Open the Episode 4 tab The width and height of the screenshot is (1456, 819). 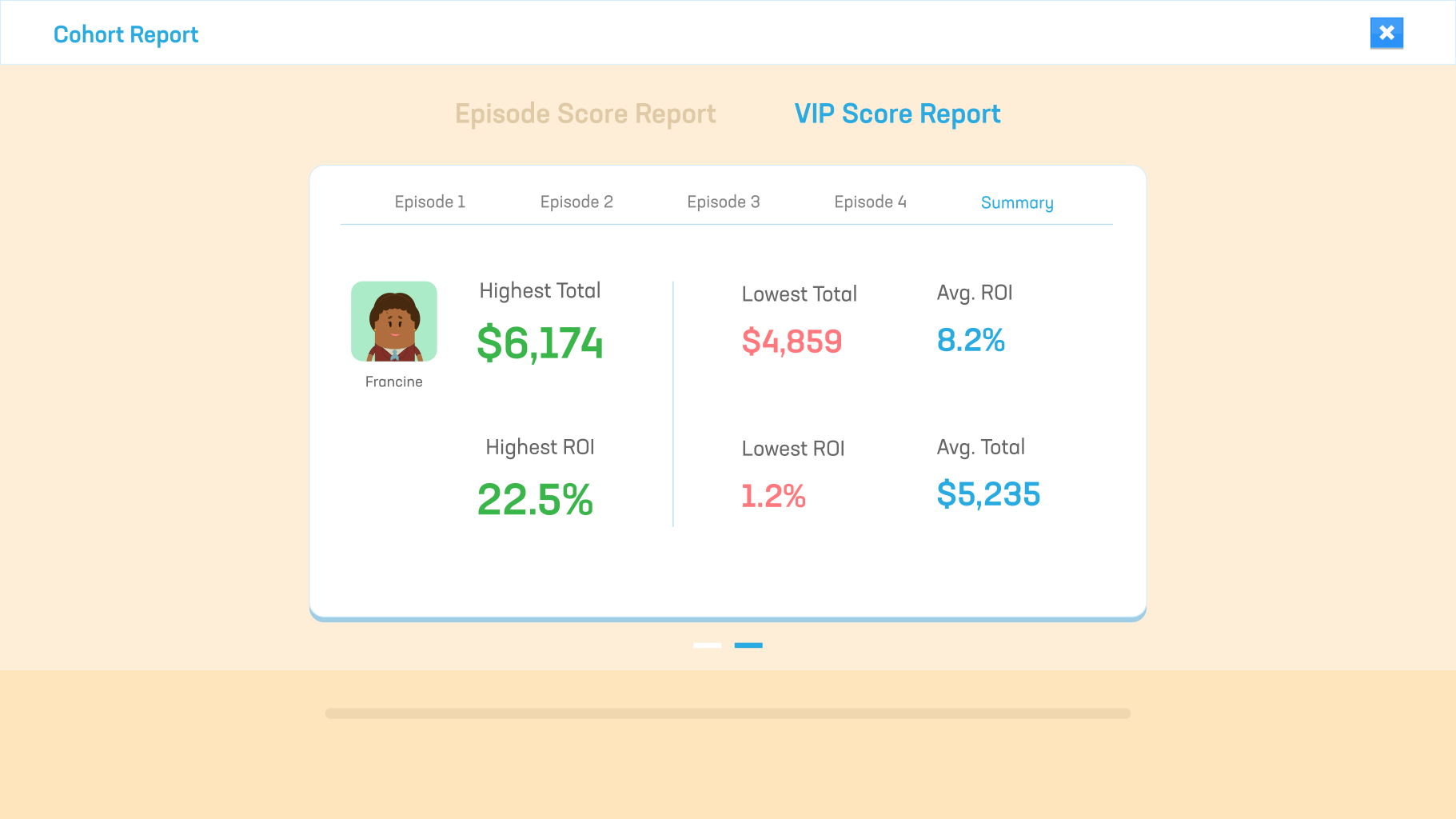click(870, 202)
